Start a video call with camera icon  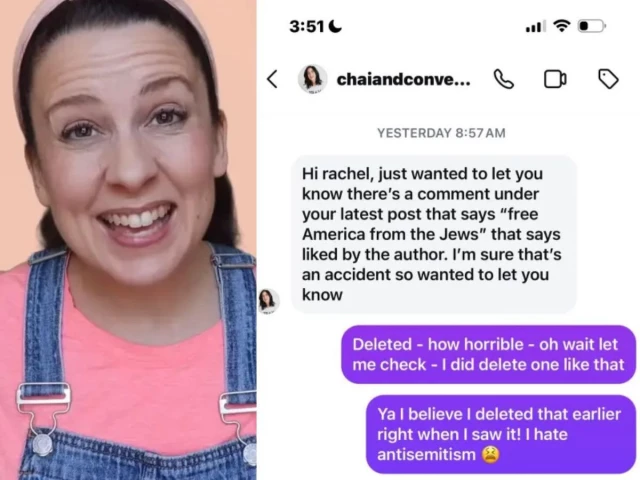[x=555, y=79]
